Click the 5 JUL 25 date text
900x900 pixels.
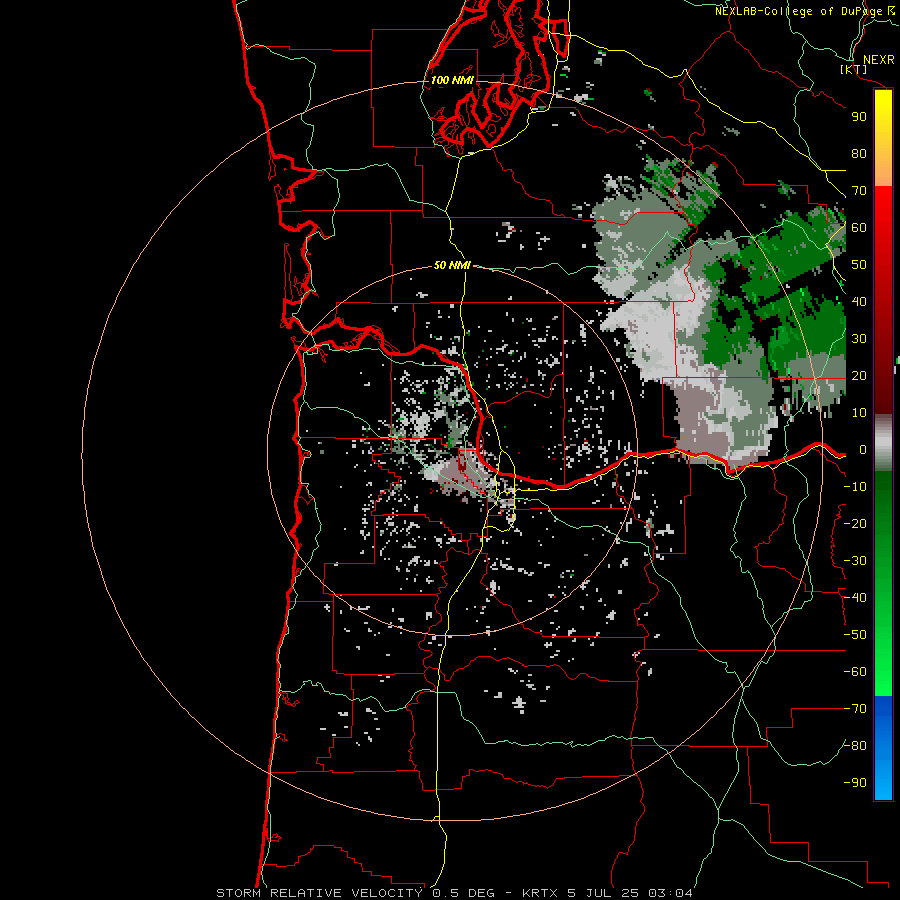[603, 893]
